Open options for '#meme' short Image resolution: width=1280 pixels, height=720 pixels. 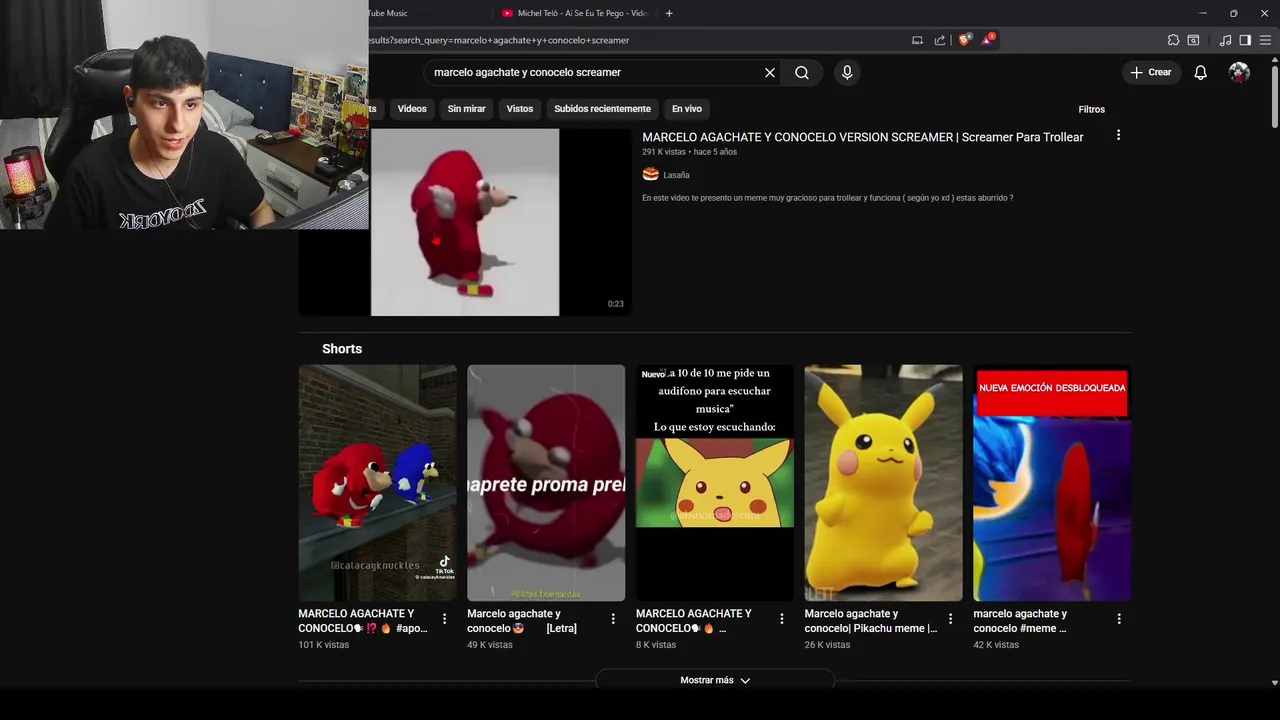(x=1119, y=619)
